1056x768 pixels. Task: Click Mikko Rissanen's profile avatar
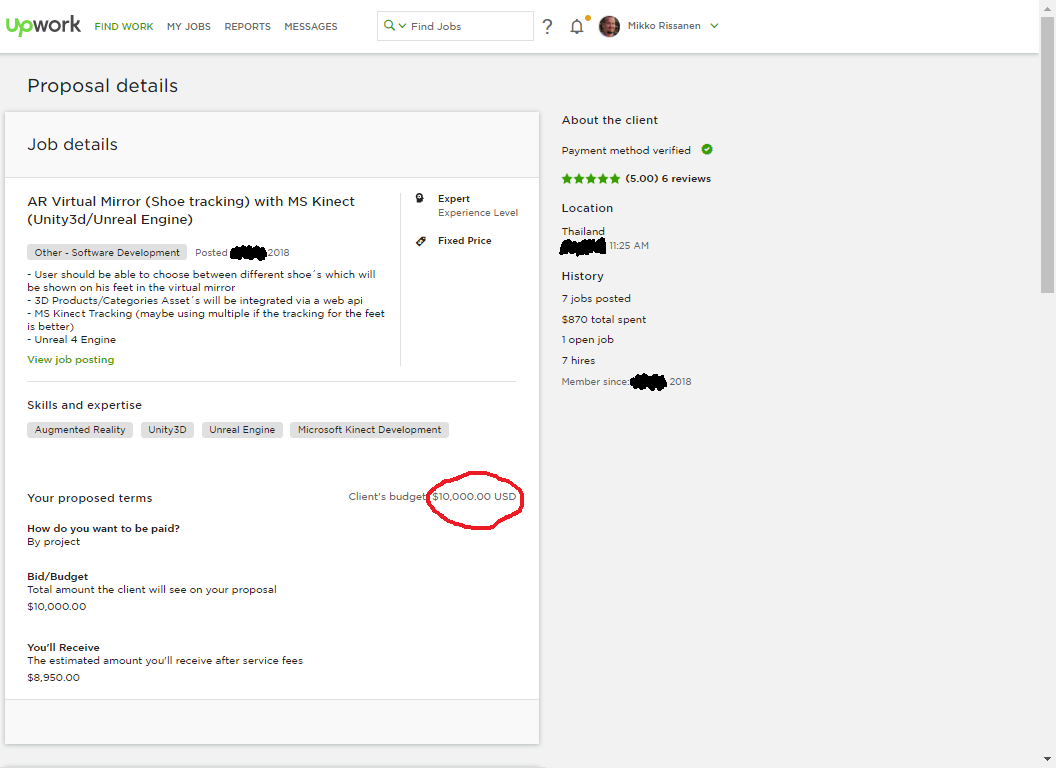click(609, 26)
